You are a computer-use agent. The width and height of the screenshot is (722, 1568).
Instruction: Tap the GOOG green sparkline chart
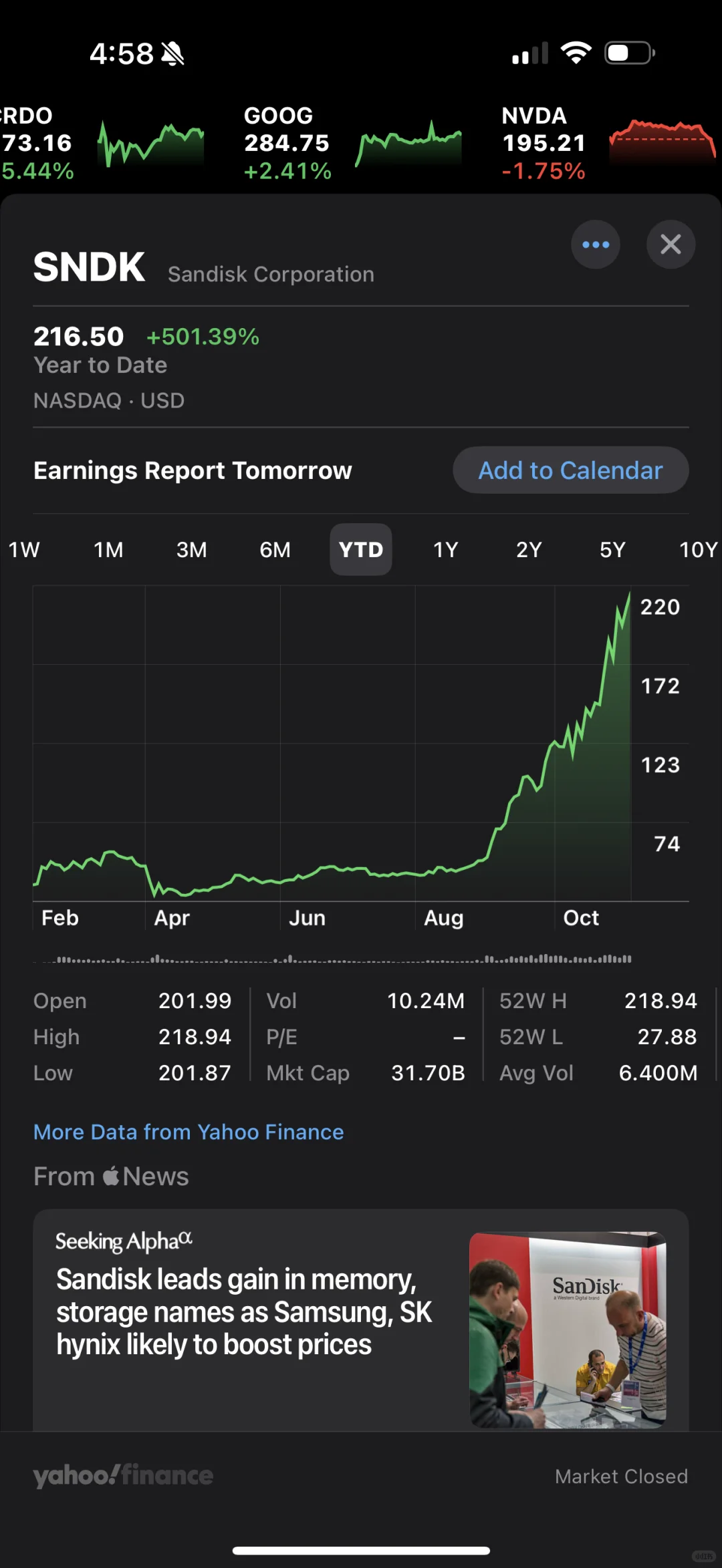pyautogui.click(x=408, y=143)
